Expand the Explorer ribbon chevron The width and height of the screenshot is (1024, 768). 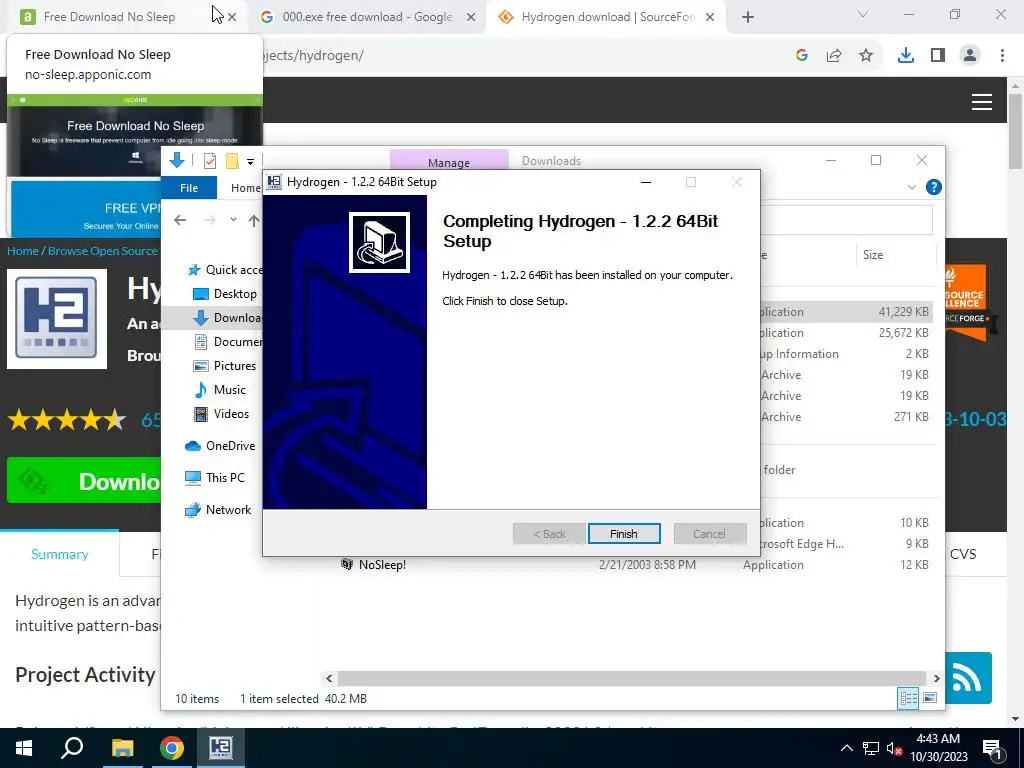click(912, 187)
